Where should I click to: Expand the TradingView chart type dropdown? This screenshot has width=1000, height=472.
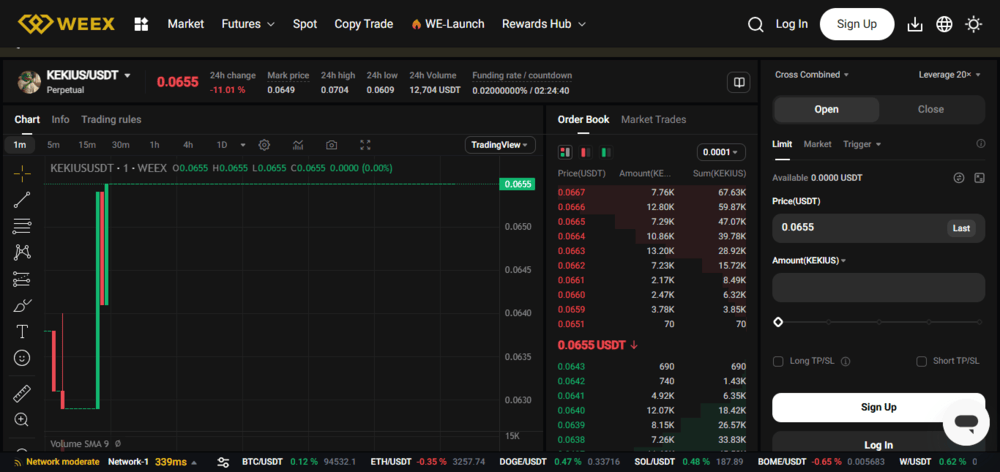tap(500, 145)
